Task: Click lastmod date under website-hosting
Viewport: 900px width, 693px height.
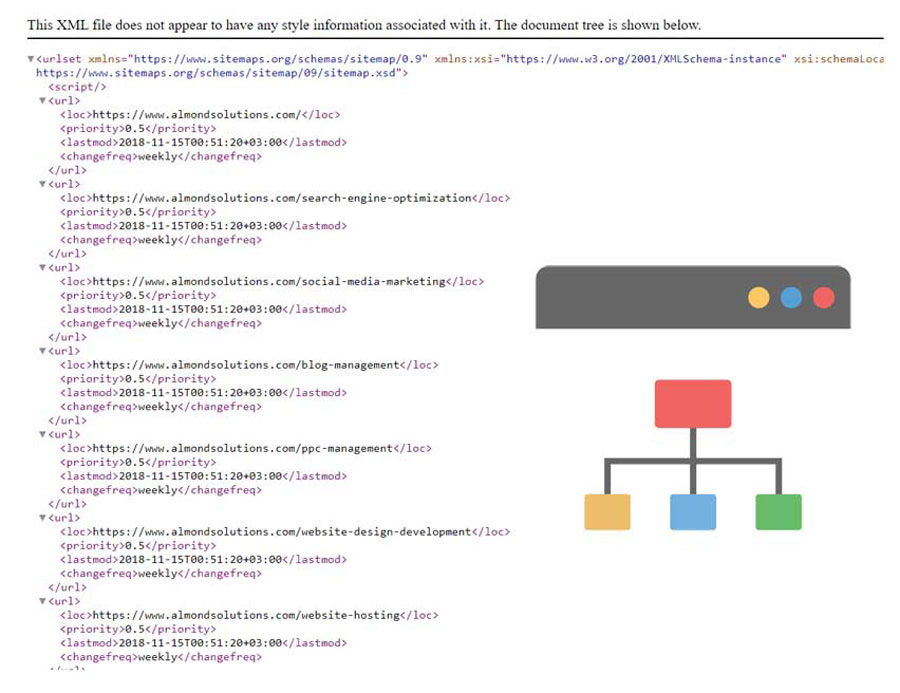Action: (x=203, y=643)
